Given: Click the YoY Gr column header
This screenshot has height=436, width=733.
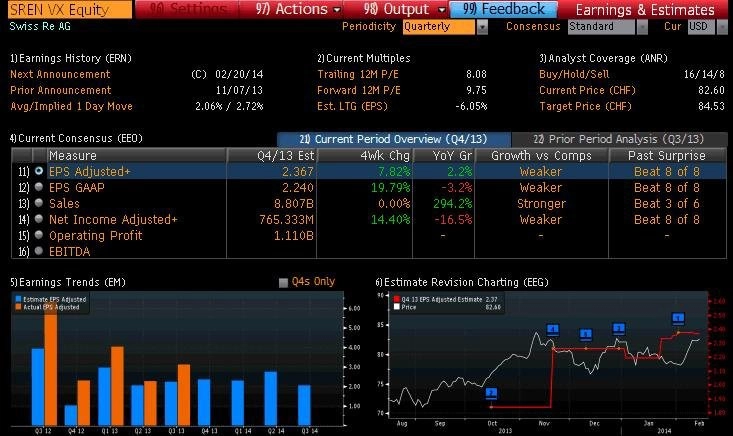Looking at the screenshot, I should (x=444, y=156).
